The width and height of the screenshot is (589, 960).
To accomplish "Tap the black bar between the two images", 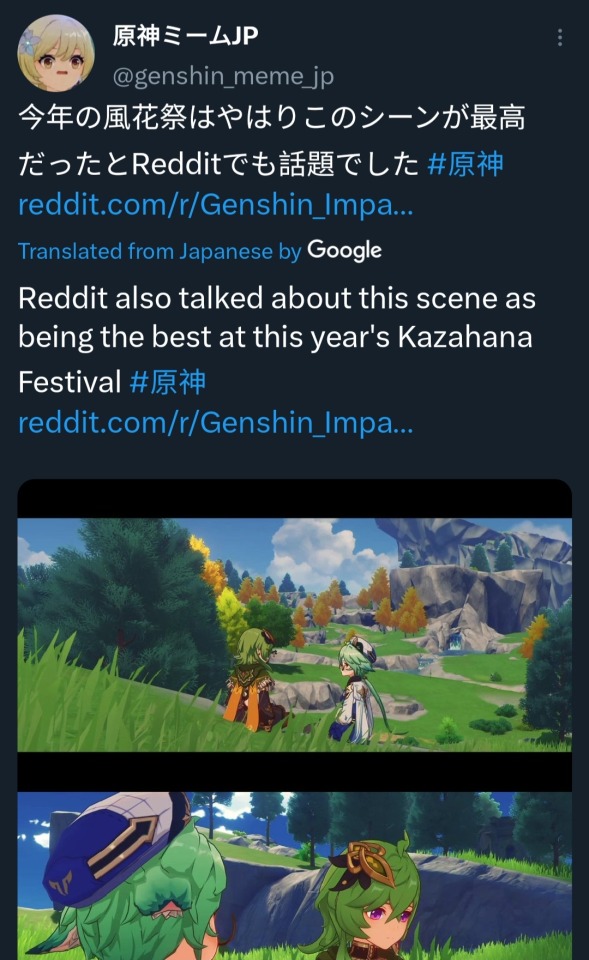I will tap(294, 772).
